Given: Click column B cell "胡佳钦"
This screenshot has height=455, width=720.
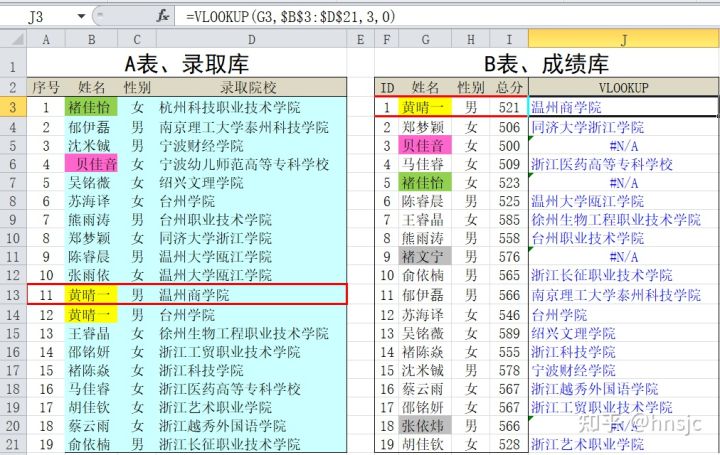Looking at the screenshot, I should 91,407.
